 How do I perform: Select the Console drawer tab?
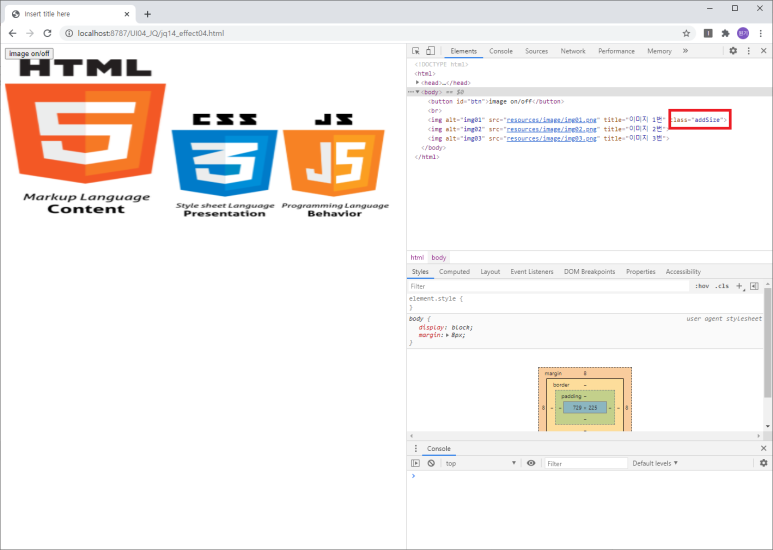click(438, 448)
